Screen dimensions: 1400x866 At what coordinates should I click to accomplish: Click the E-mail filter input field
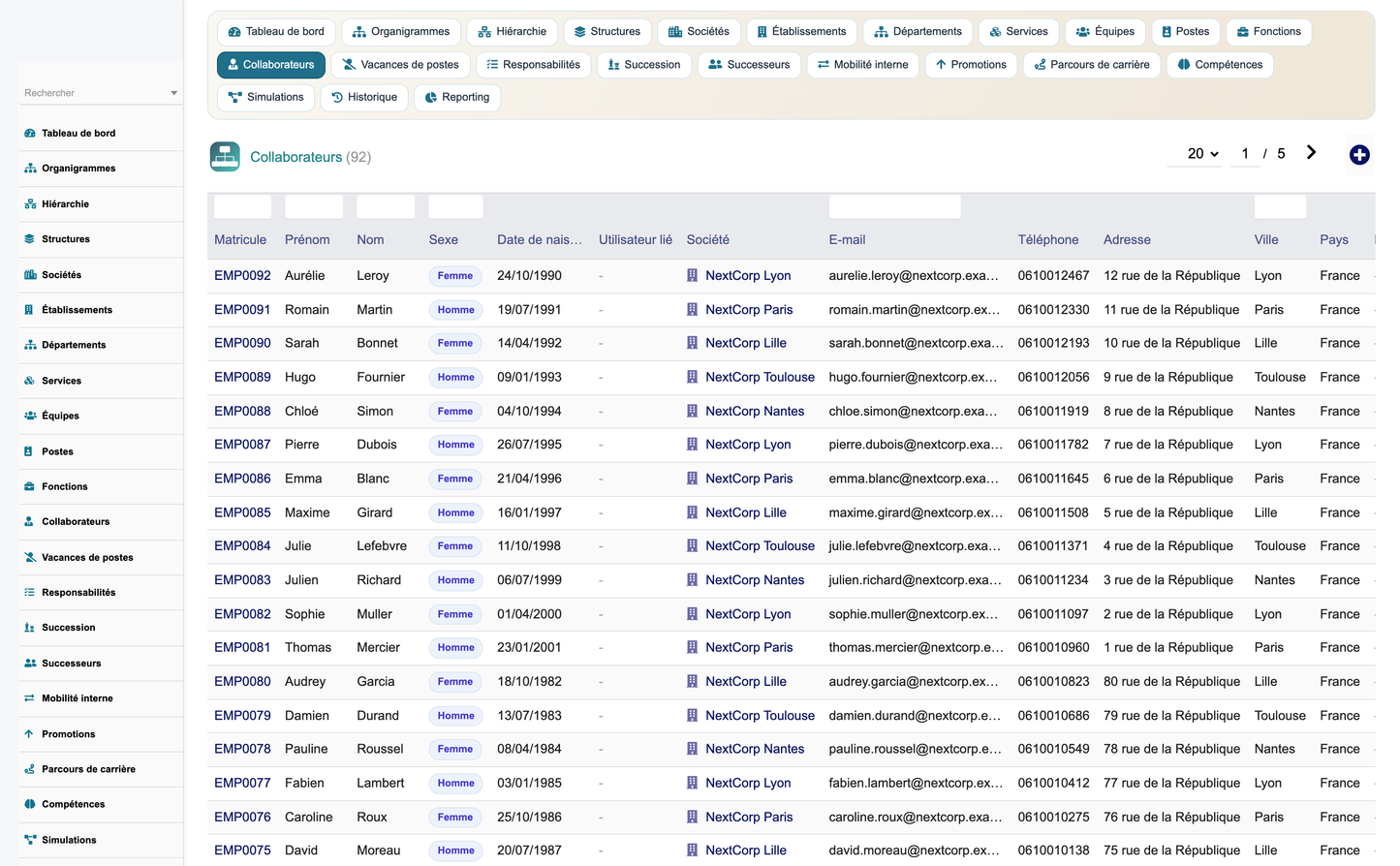(x=895, y=206)
